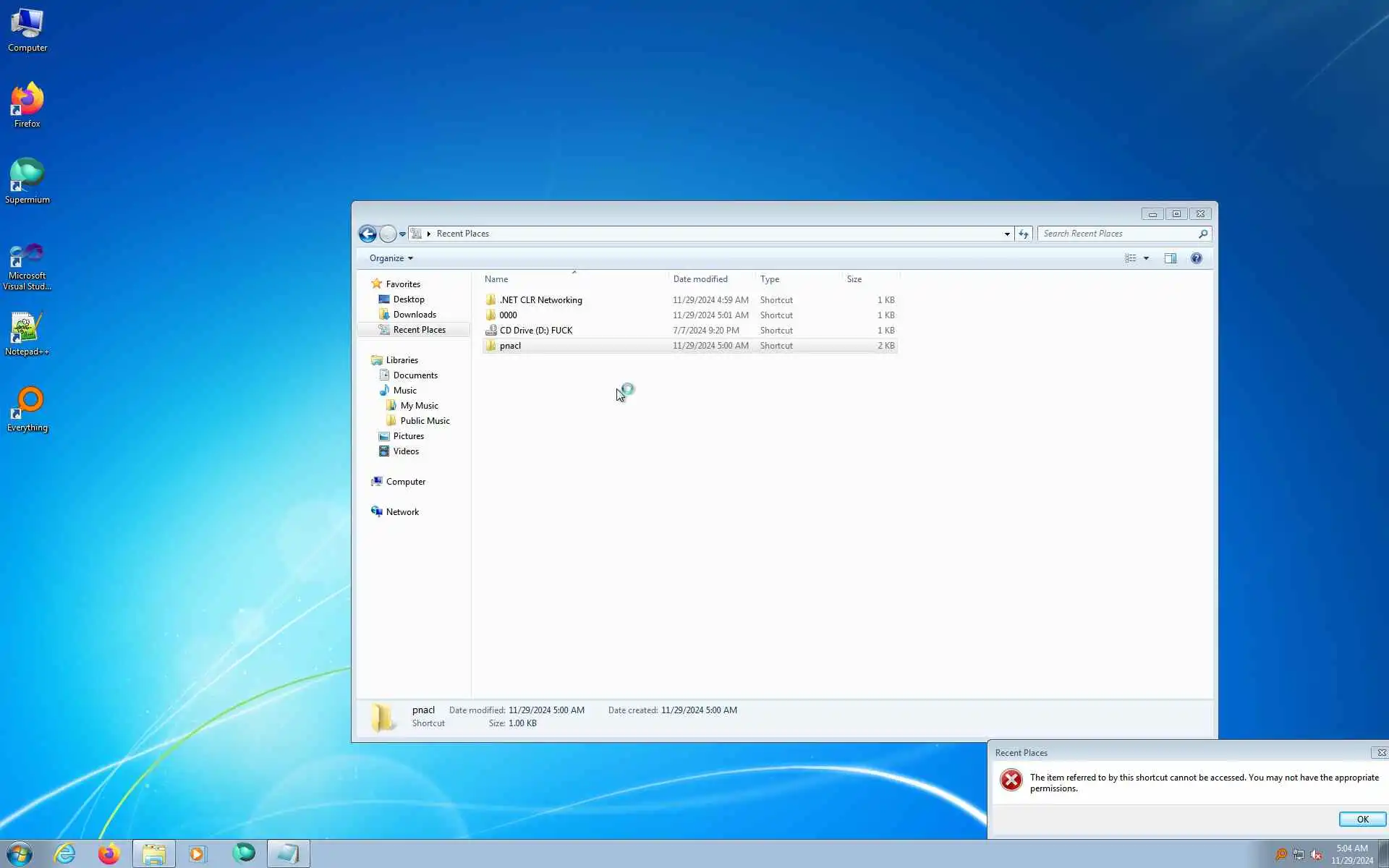Open the Everything desktop shortcut
The image size is (1389, 868).
[27, 409]
